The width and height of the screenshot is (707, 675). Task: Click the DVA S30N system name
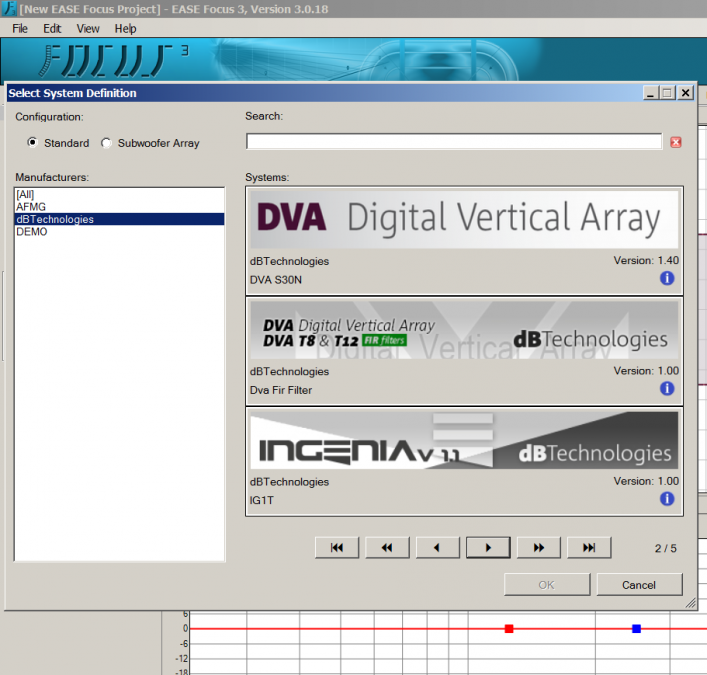pyautogui.click(x=276, y=280)
